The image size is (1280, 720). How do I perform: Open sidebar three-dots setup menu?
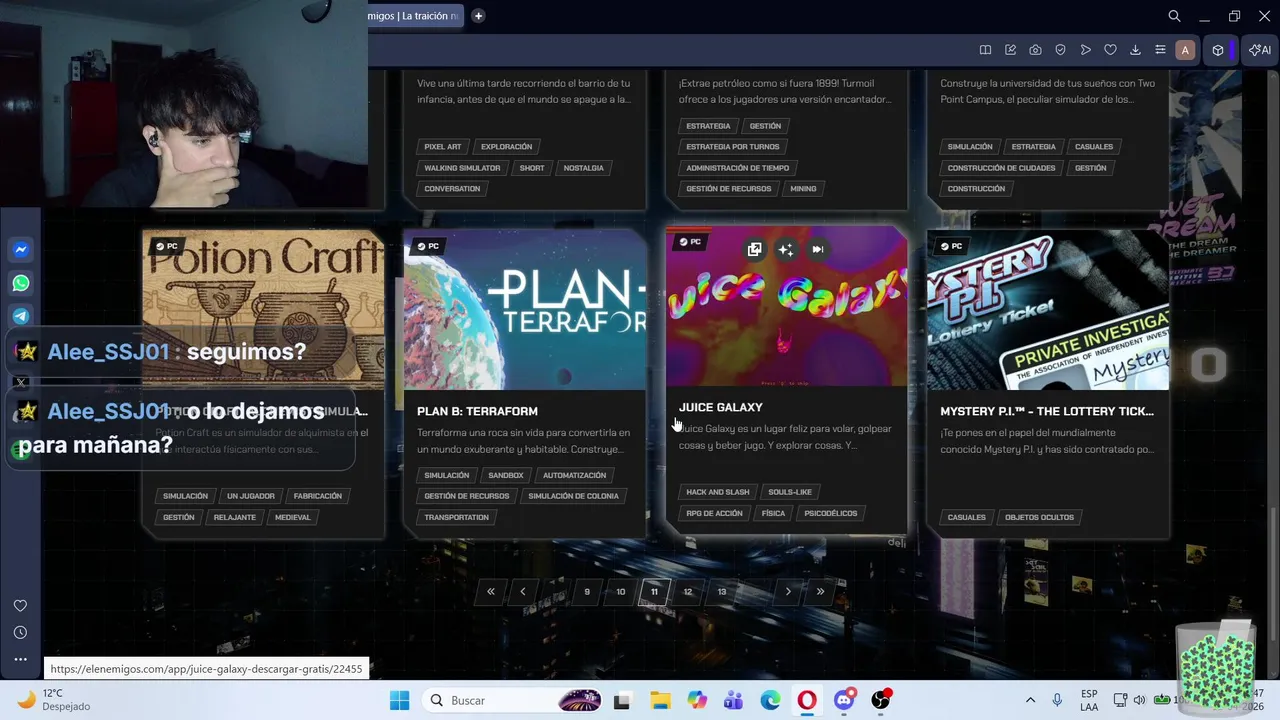click(x=20, y=659)
